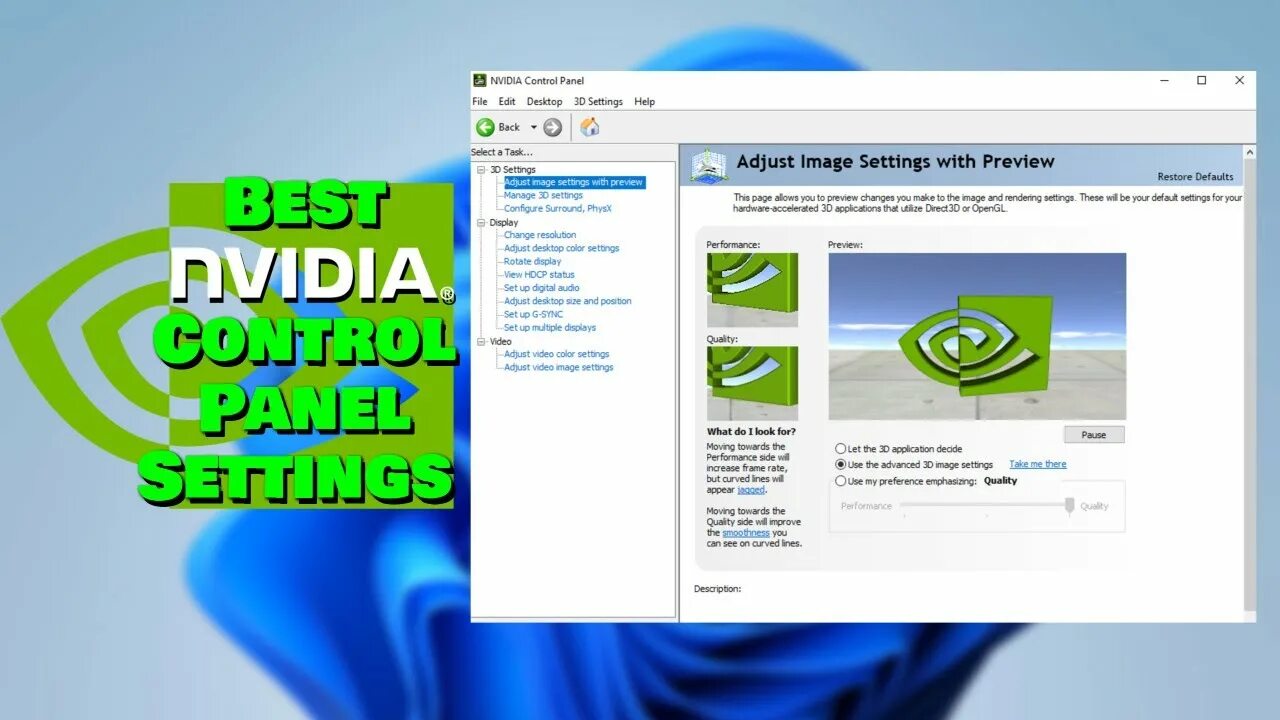Click the 3D Settings tree label

tap(513, 170)
